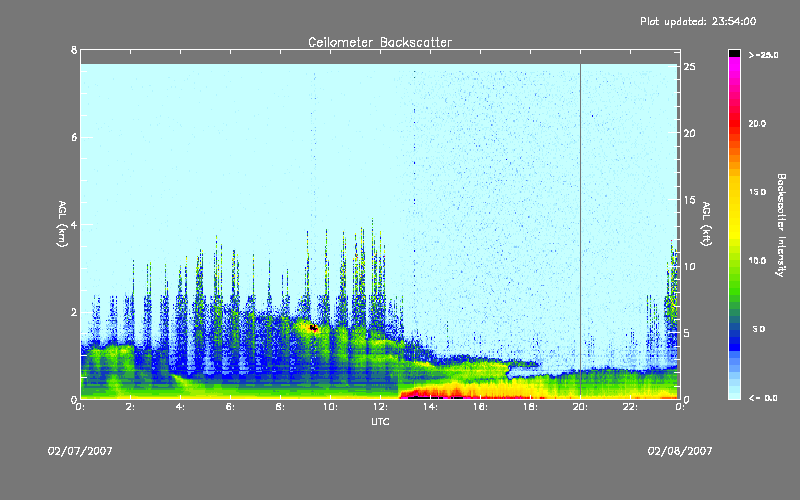Click the "12:" UTC tick label

380,407
